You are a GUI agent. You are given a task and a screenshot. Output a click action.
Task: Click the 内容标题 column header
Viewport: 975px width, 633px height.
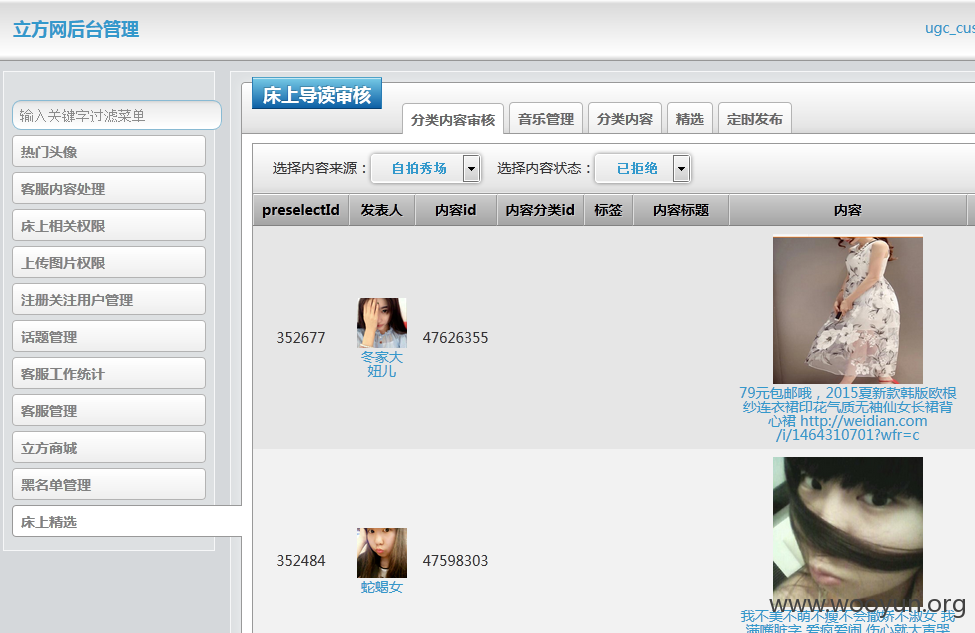tap(681, 210)
